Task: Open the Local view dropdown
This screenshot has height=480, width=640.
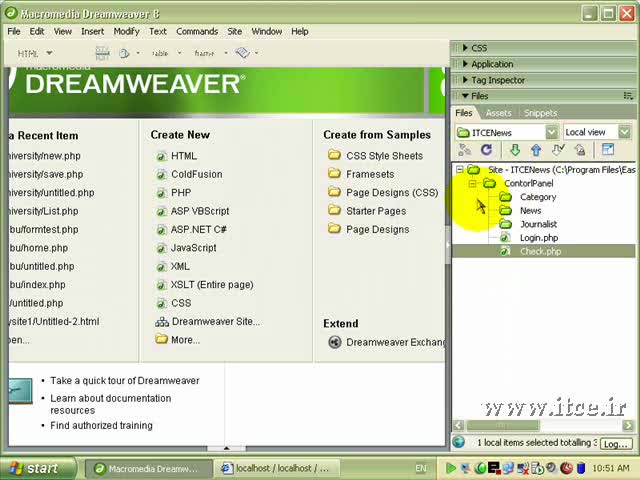Action: tap(624, 132)
